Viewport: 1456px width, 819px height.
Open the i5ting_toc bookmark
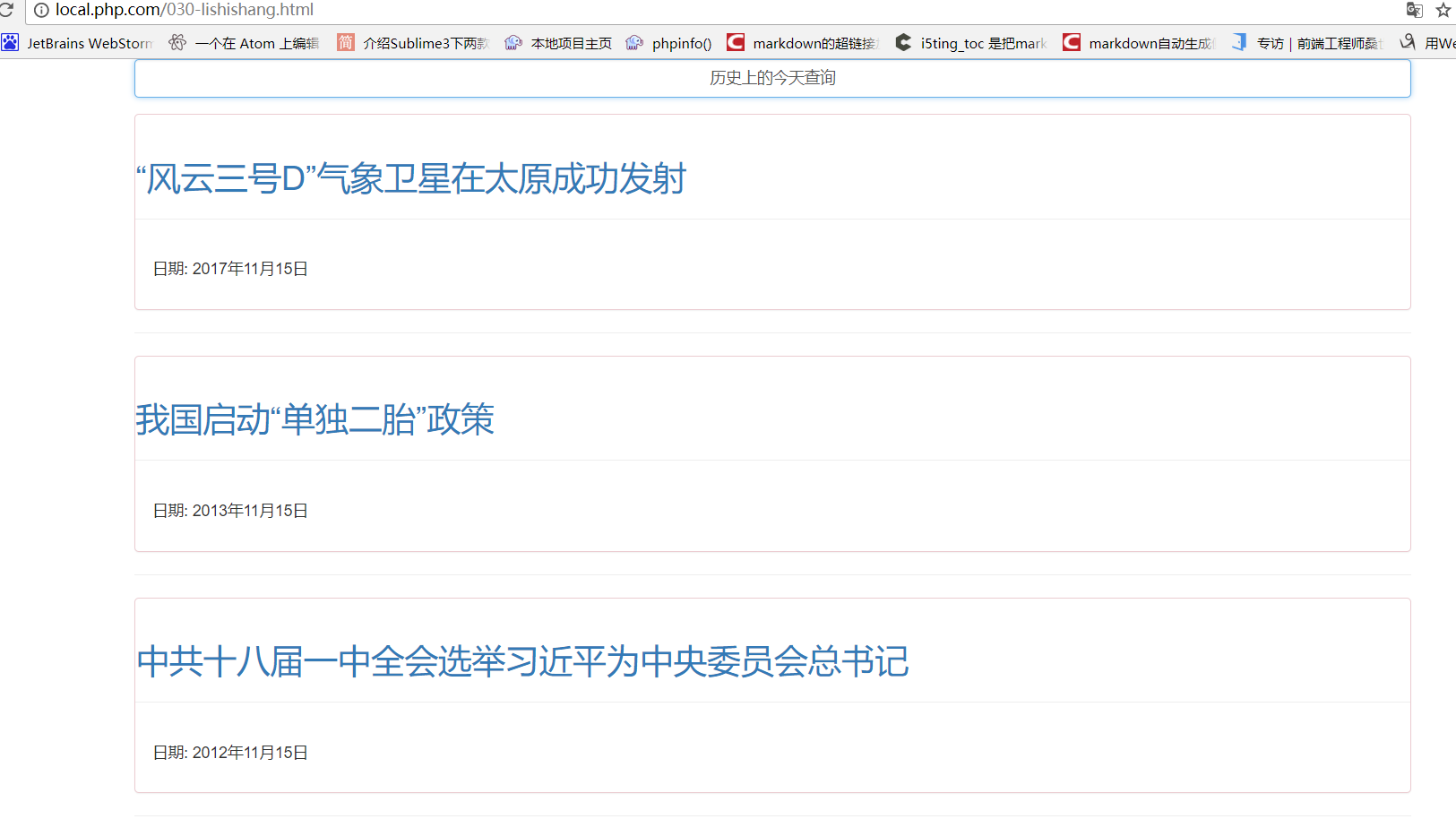971,43
